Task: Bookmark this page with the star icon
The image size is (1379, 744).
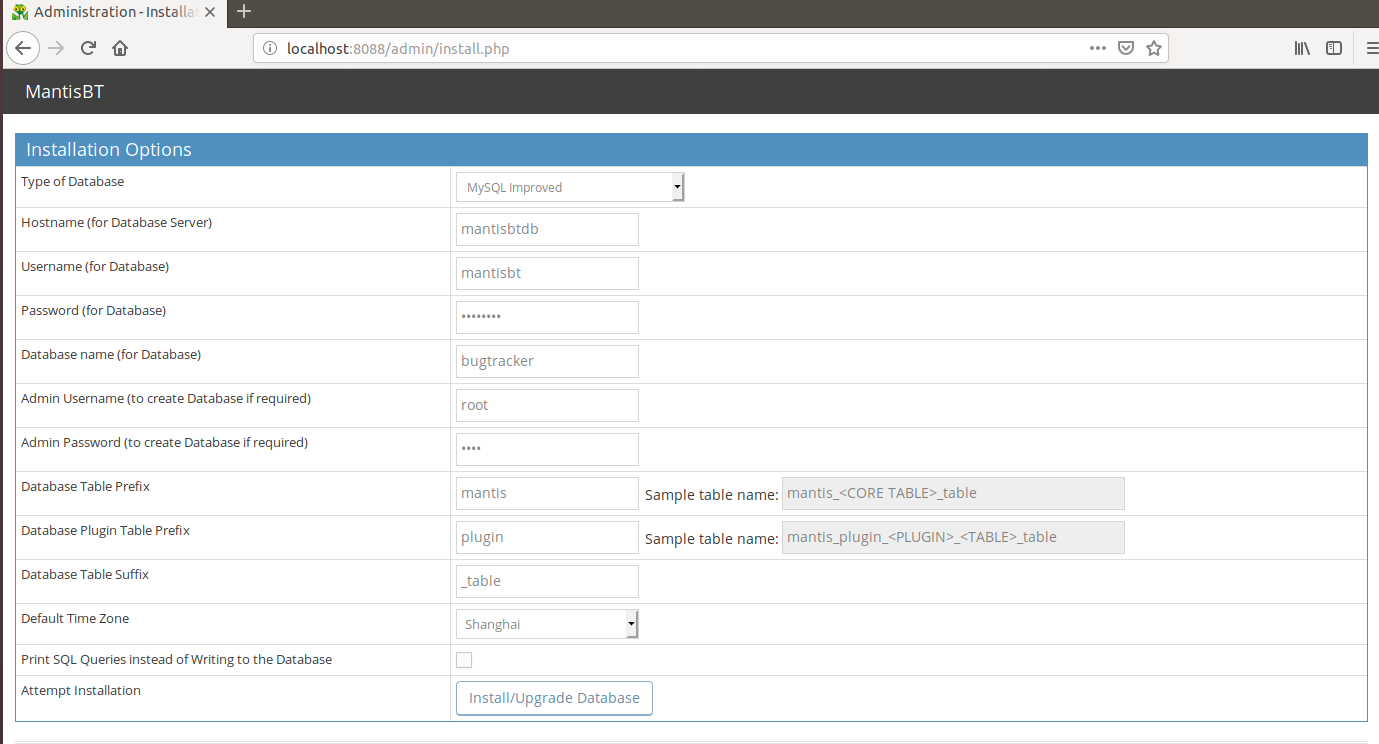Action: click(x=1154, y=48)
